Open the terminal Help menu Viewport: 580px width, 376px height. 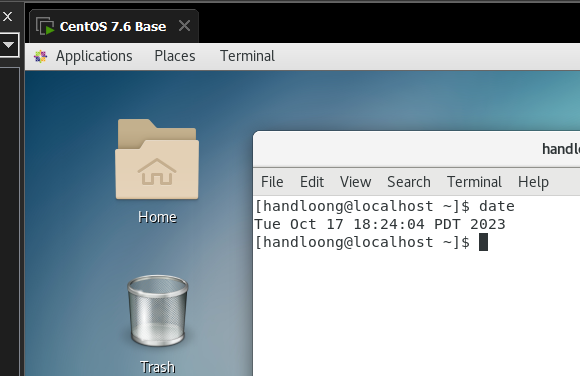pyautogui.click(x=533, y=182)
